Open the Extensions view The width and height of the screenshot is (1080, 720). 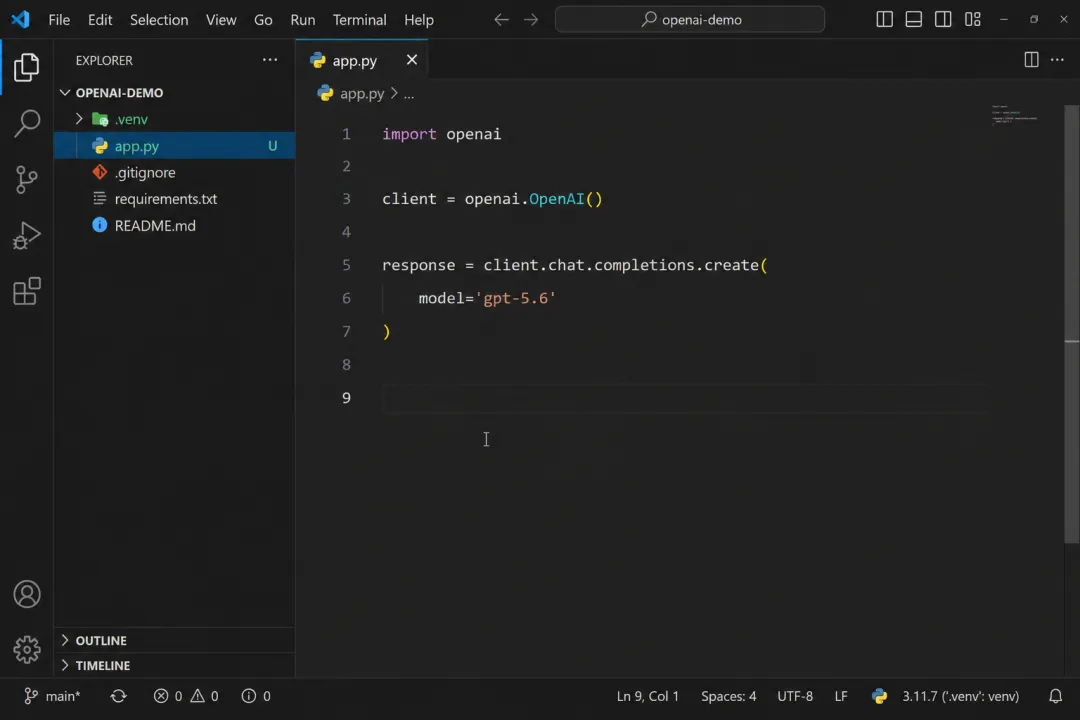point(26,291)
